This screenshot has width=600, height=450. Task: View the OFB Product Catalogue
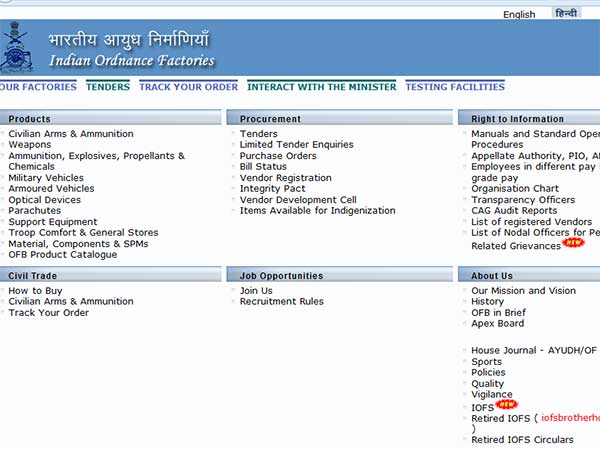[63, 255]
